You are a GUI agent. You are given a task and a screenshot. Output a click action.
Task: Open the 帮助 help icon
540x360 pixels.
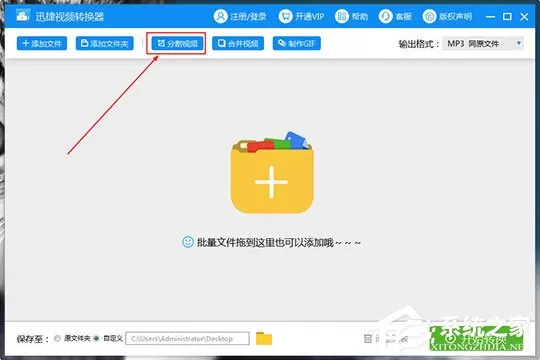pos(341,16)
